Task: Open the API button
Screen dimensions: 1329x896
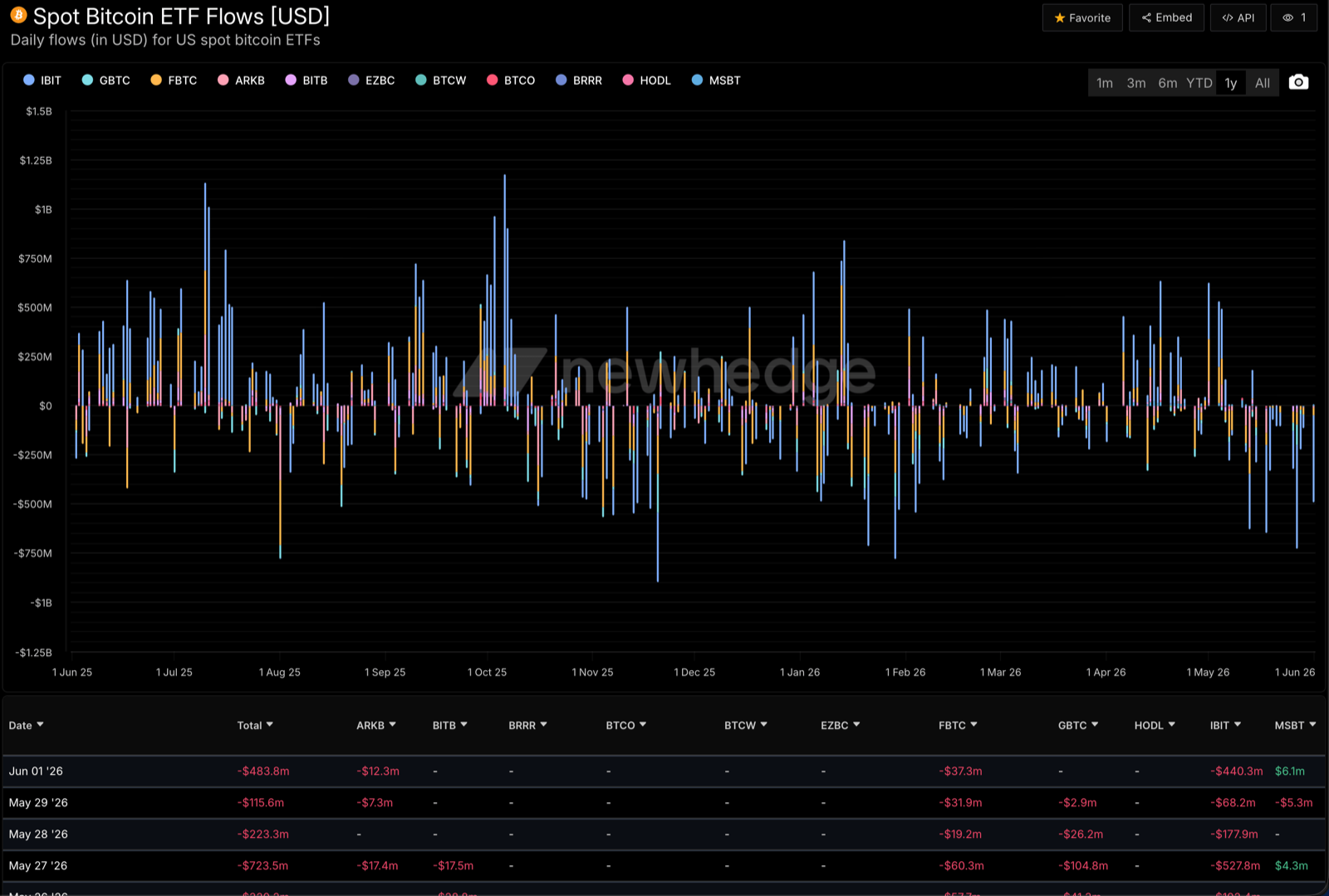Action: point(1238,17)
